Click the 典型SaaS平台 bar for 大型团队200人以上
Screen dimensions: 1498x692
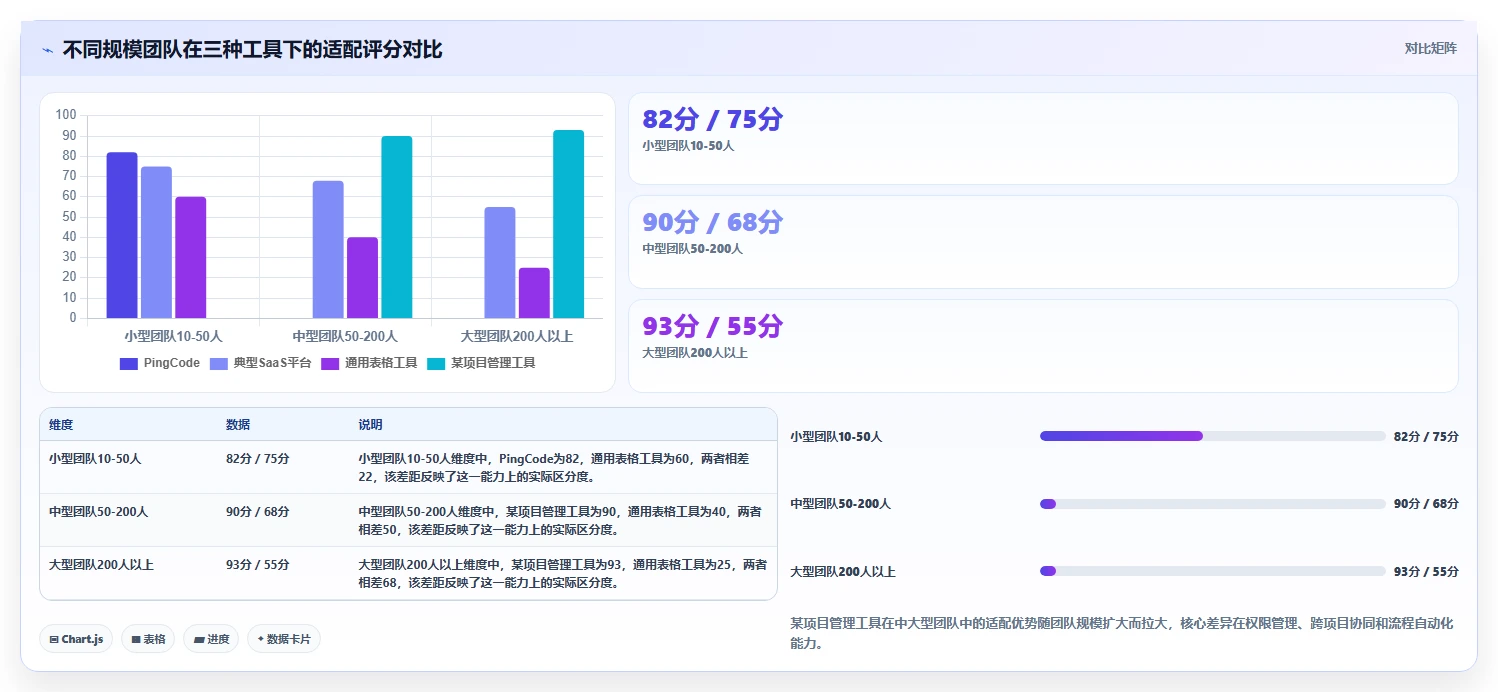tap(500, 262)
